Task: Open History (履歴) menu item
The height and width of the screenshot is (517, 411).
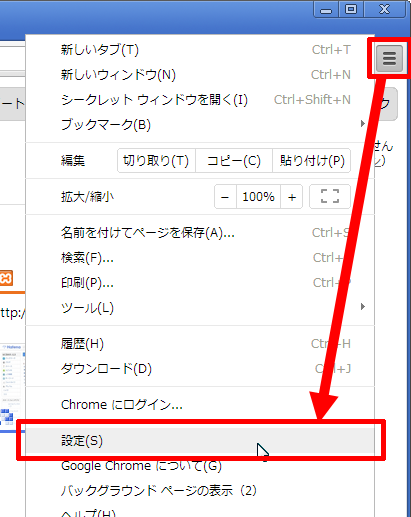Action: click(x=200, y=344)
